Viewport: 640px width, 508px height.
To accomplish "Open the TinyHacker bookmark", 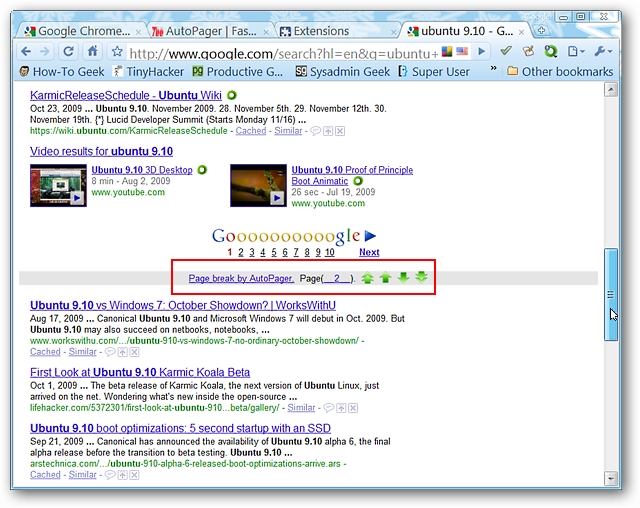I will coord(149,72).
